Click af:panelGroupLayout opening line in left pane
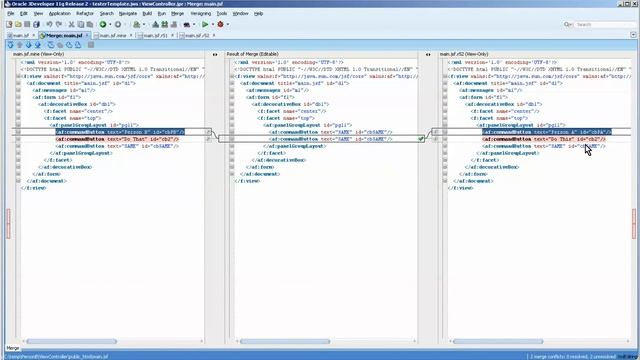 pyautogui.click(x=94, y=125)
